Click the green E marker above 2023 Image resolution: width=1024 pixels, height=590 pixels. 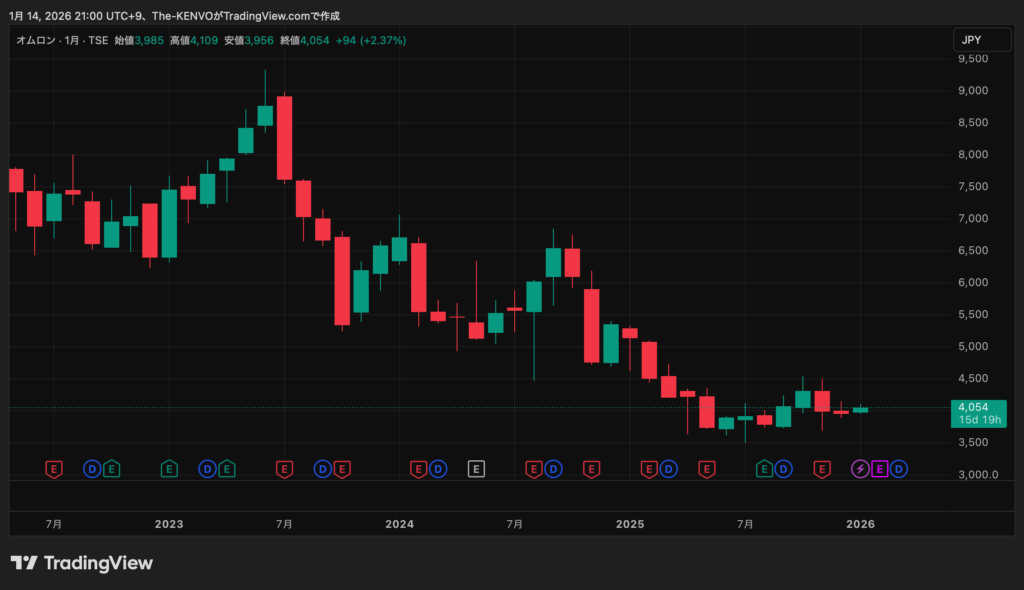point(169,468)
